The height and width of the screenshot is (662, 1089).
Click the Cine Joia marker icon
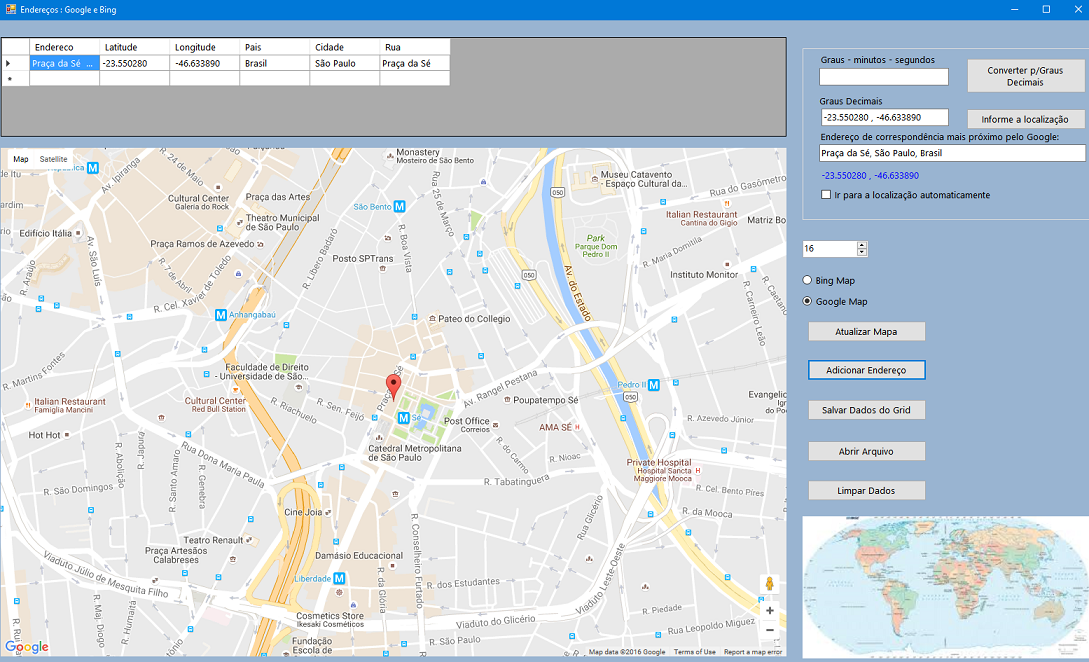pyautogui.click(x=329, y=512)
